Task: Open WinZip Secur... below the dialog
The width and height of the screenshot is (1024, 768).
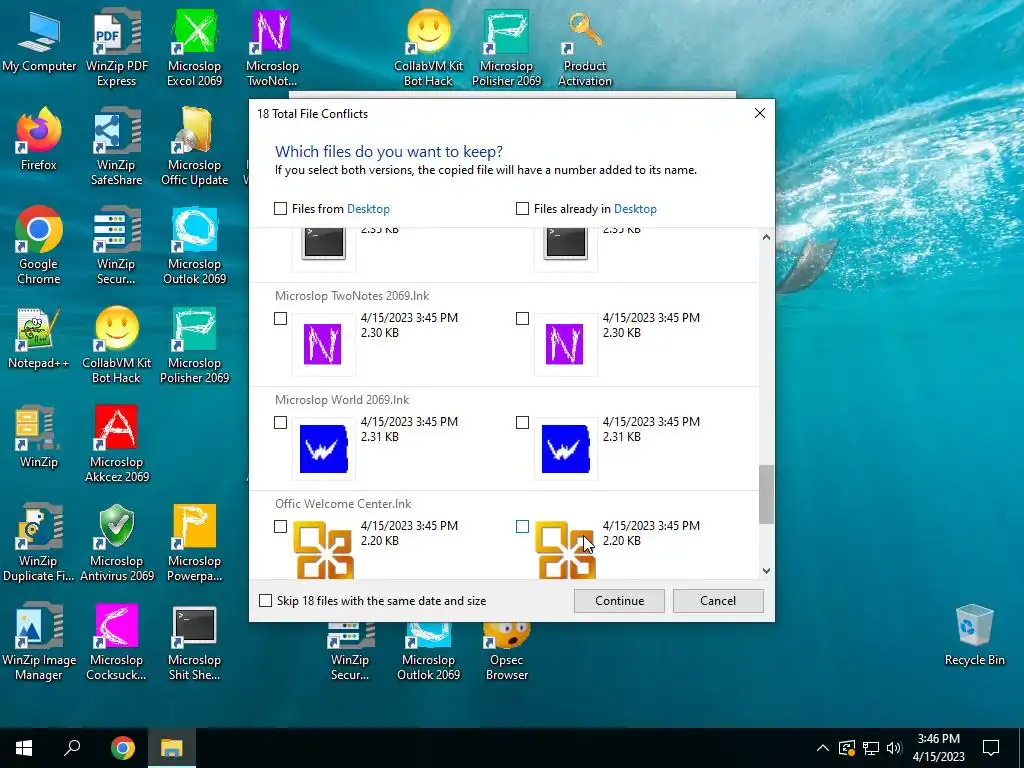Action: [x=350, y=652]
